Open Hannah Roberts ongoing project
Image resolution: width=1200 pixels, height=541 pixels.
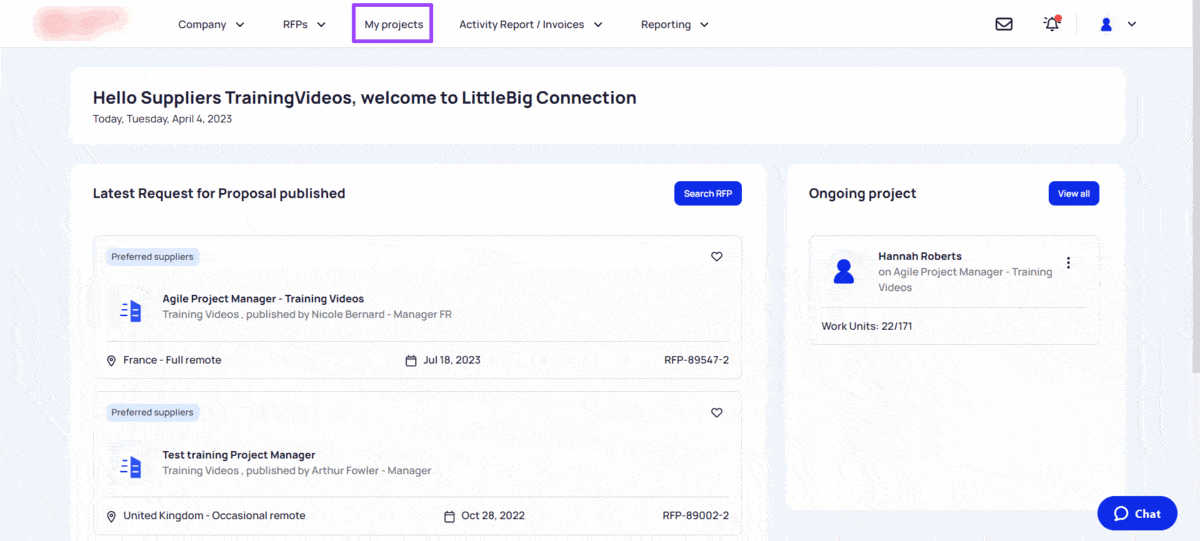[x=953, y=290]
